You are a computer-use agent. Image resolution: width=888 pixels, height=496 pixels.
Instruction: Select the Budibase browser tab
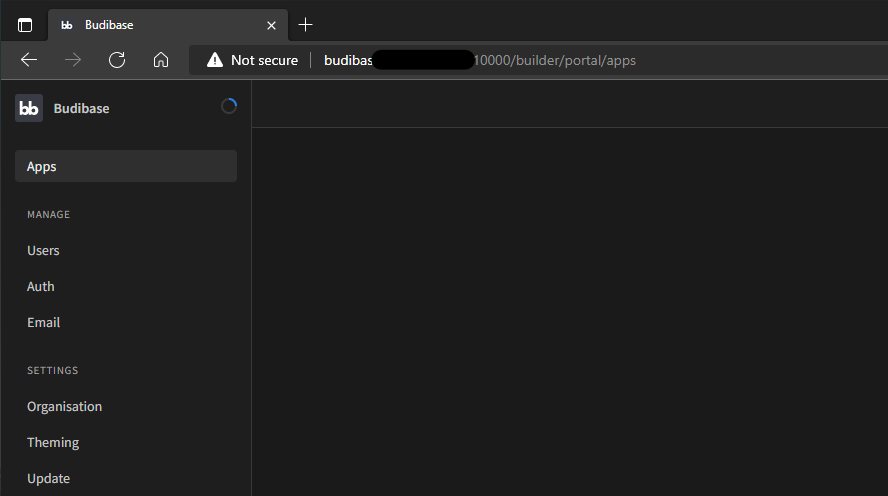tap(168, 25)
